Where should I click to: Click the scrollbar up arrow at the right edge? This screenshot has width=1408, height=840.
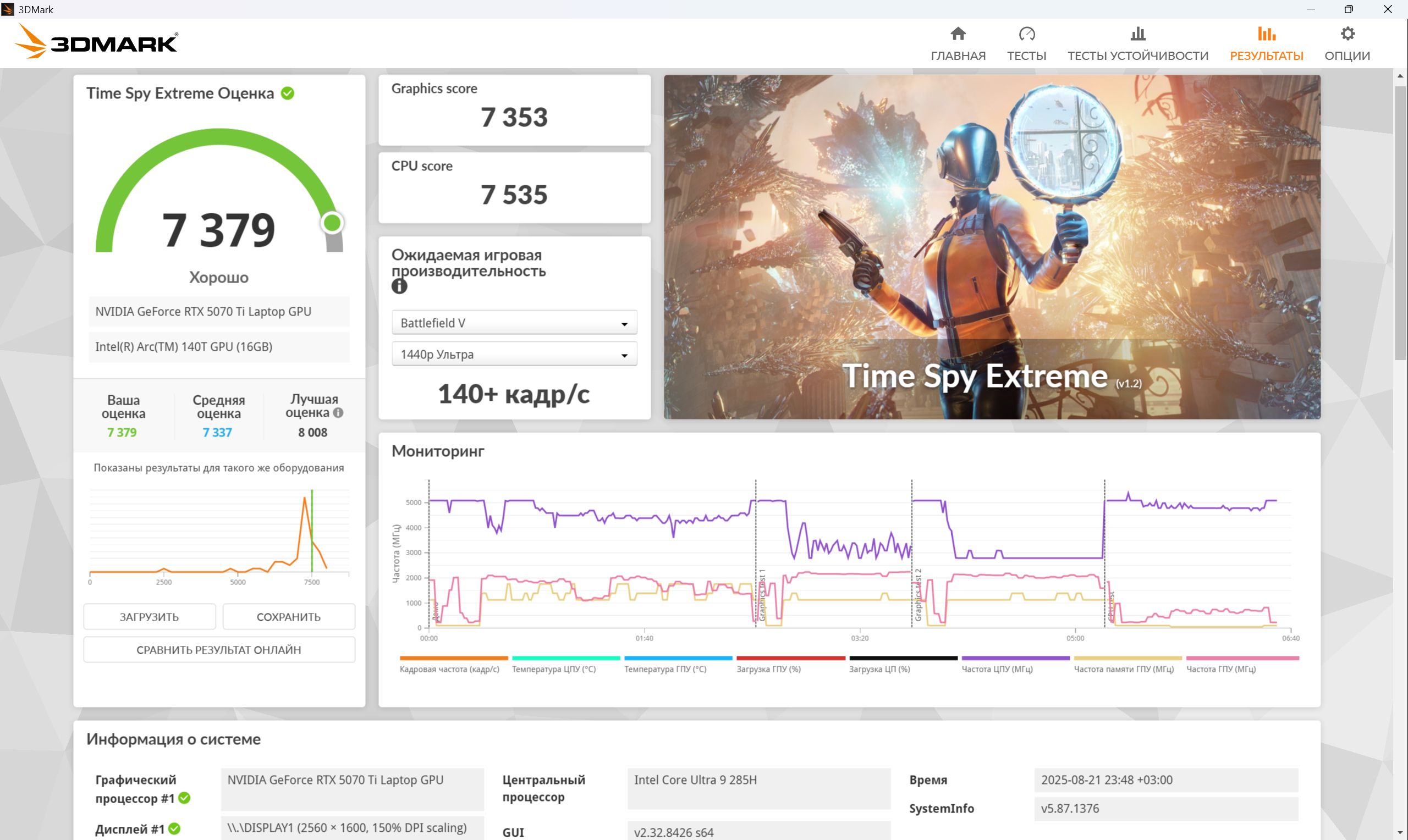pyautogui.click(x=1400, y=75)
